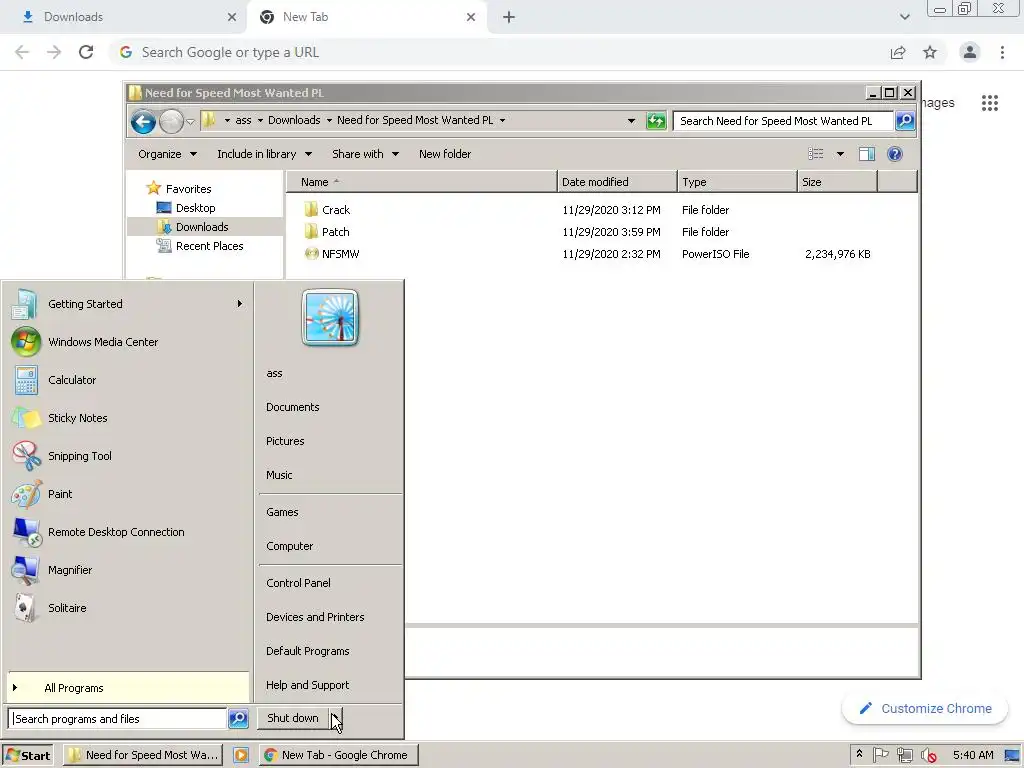The height and width of the screenshot is (768, 1024).
Task: Sort by Date modified column header
Action: click(x=617, y=182)
